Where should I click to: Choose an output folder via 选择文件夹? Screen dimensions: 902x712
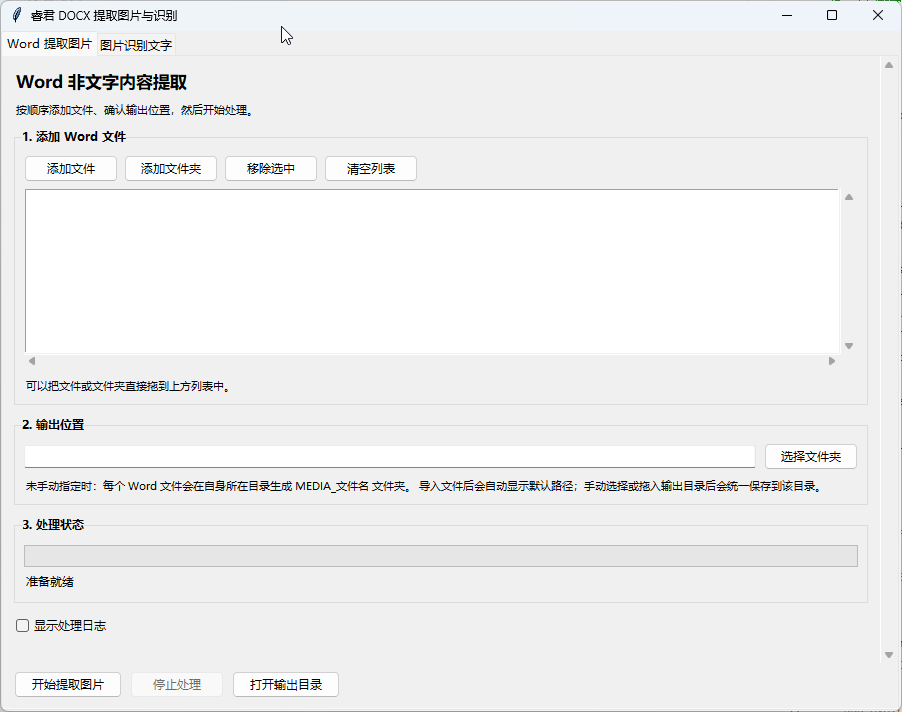pos(811,457)
